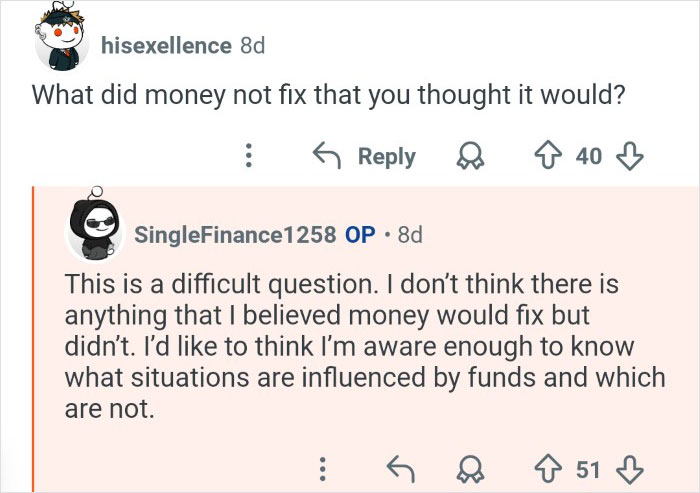The image size is (700, 493).
Task: Collapse thread using the red vertical line
Action: (x=32, y=338)
